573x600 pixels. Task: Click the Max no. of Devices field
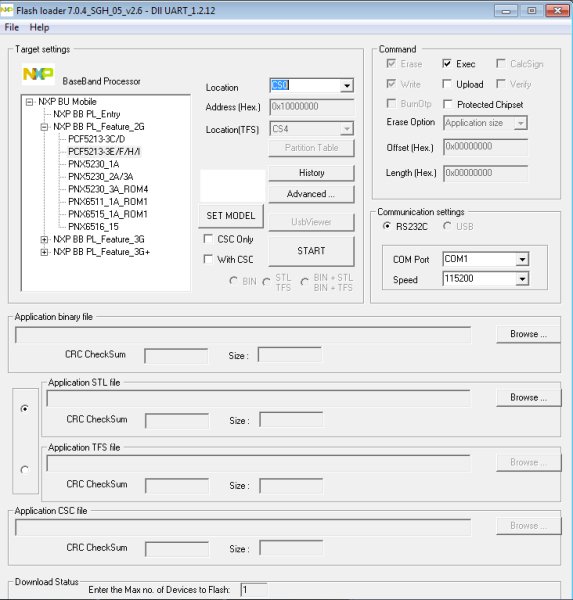[254, 590]
